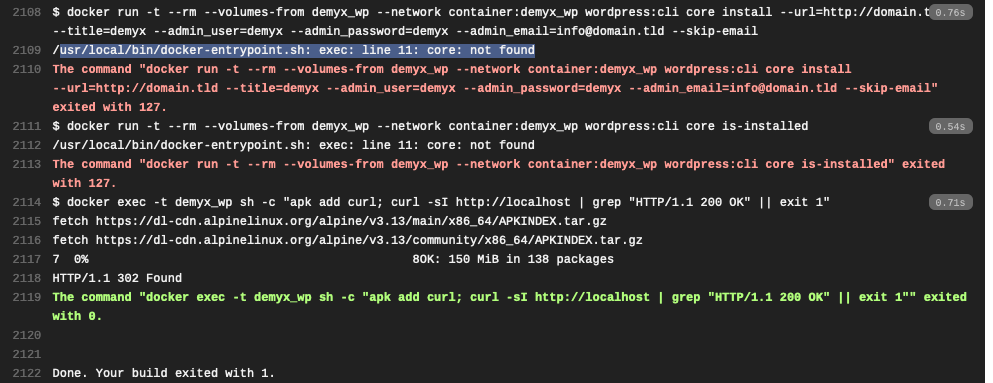The image size is (993, 383).
Task: Click the 'core install' docker run command
Action: point(491,22)
